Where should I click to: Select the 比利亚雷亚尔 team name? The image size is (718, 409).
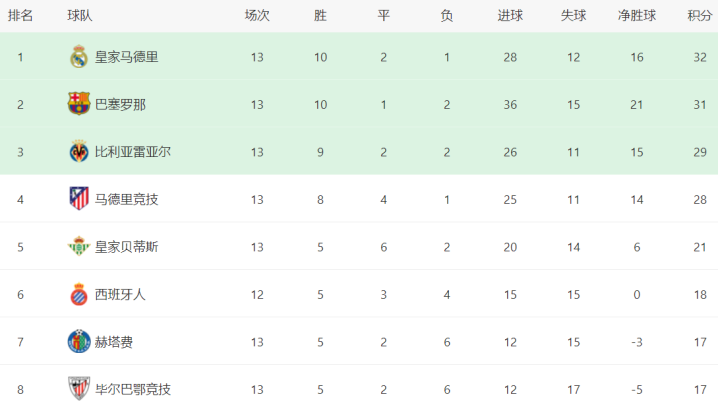(x=132, y=152)
